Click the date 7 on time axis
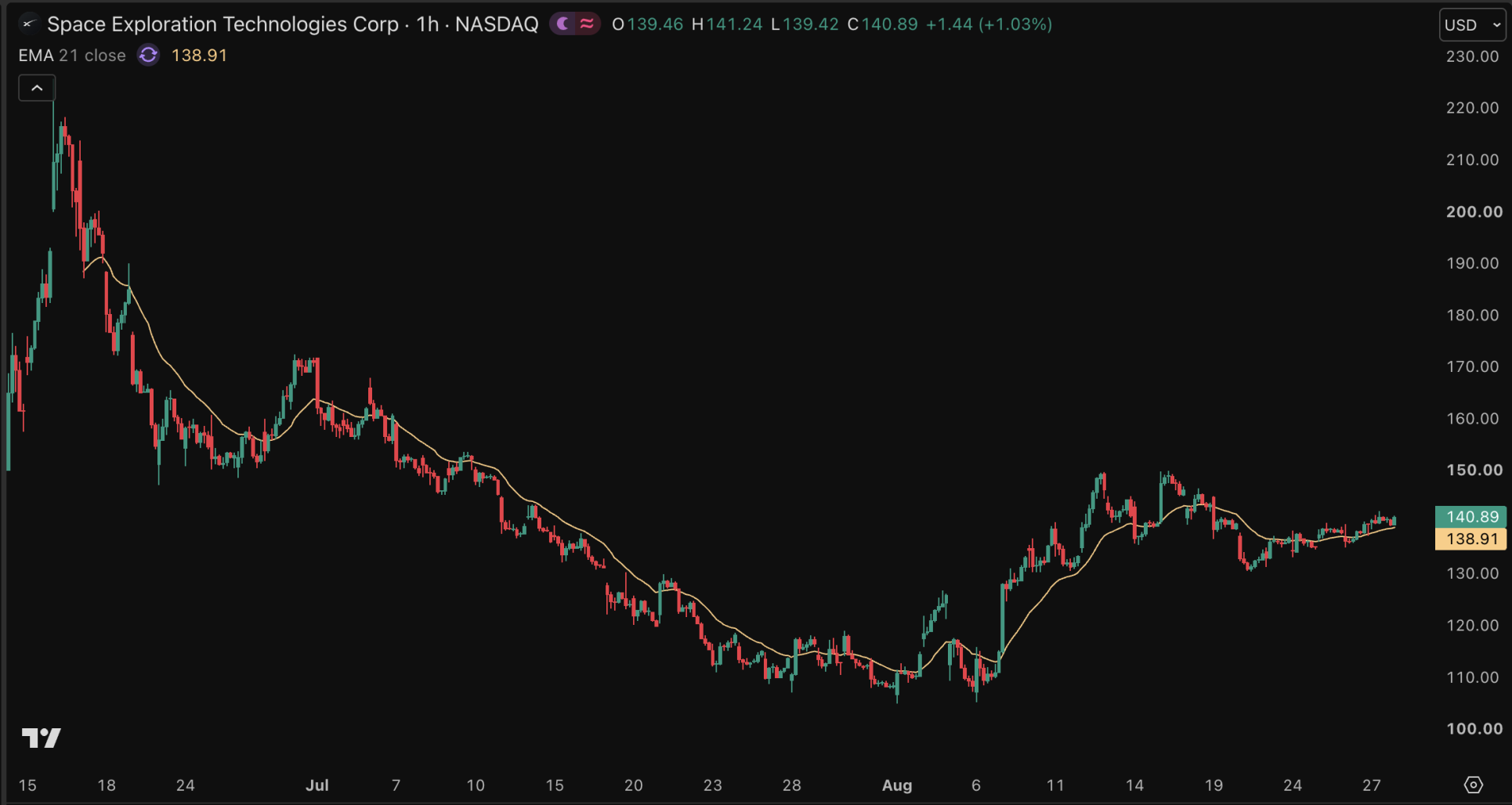Screen dimensions: 1512x805 coord(396,785)
